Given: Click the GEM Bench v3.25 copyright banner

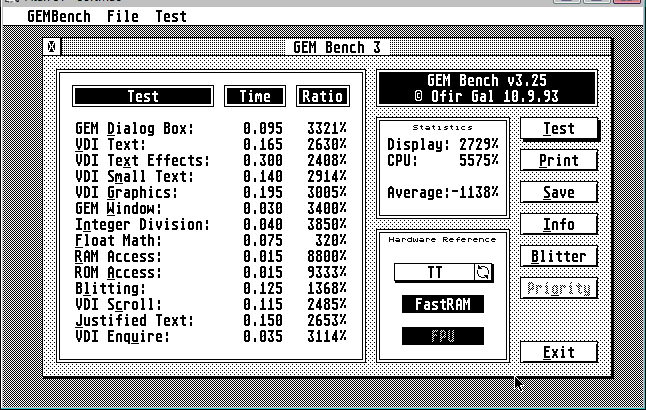Looking at the screenshot, I should click(x=487, y=88).
